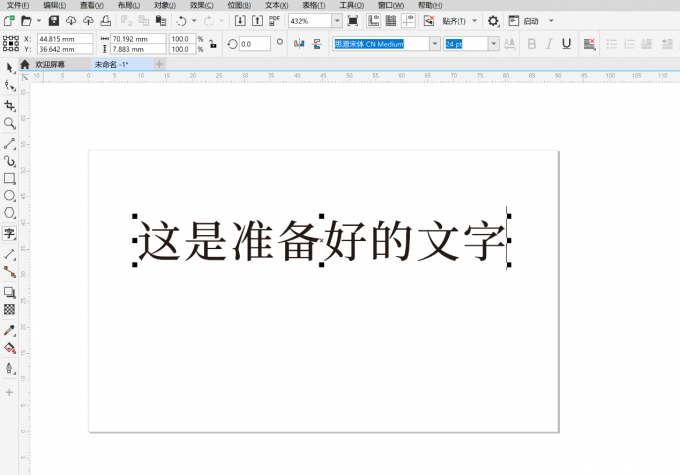
Task: Click the Export icon
Action: [257, 21]
